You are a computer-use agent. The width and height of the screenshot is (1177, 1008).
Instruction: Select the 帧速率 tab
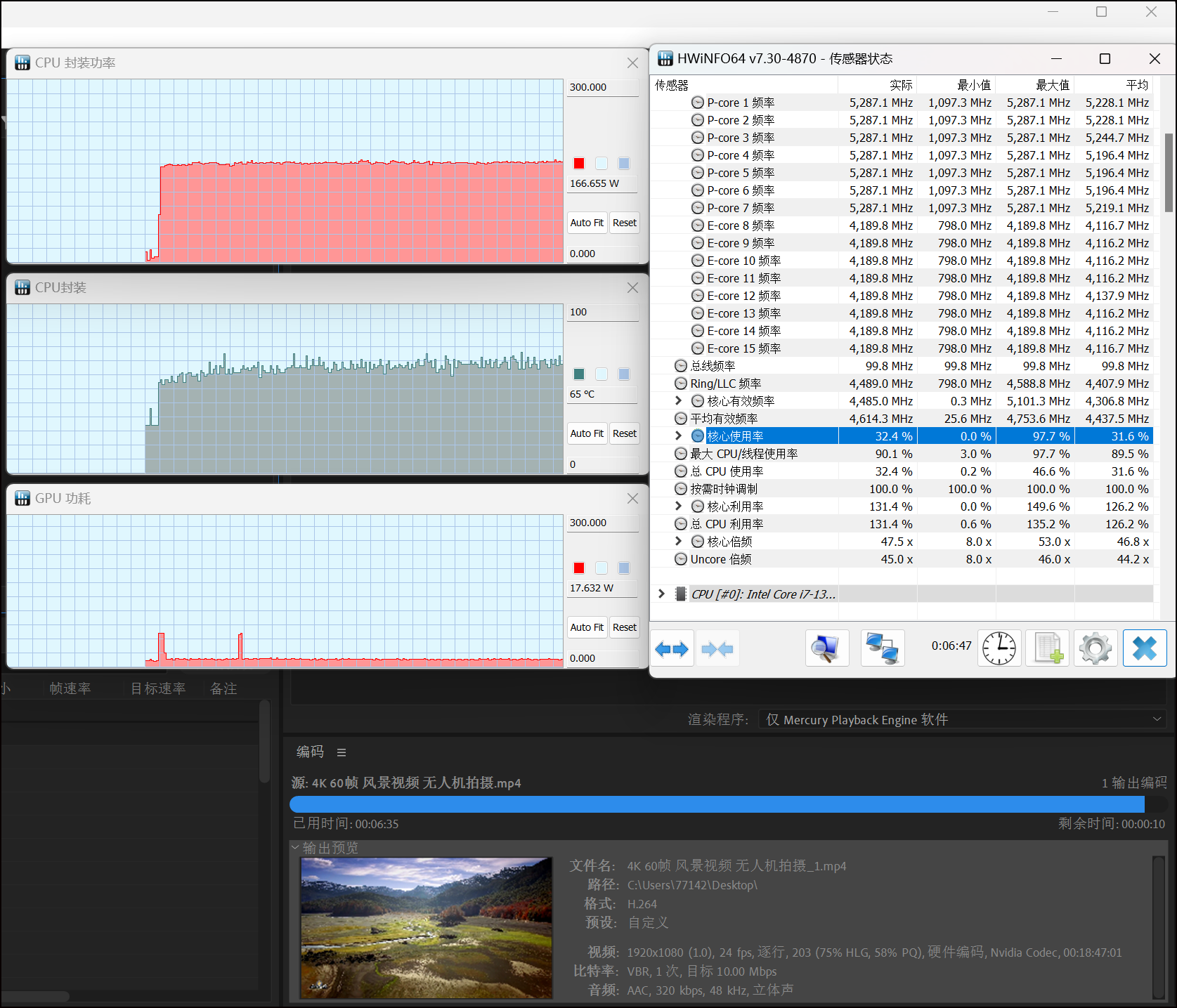pos(70,688)
